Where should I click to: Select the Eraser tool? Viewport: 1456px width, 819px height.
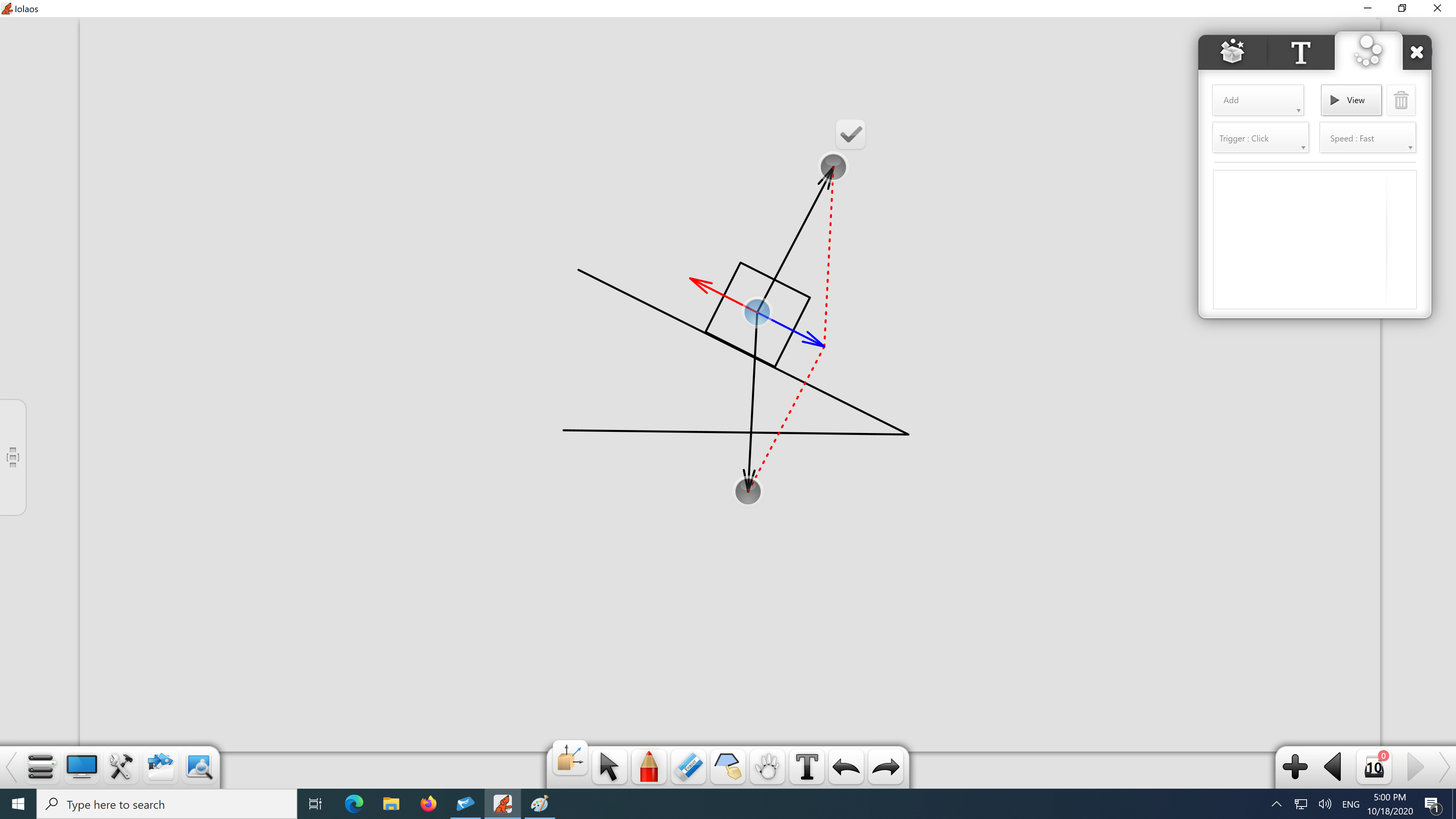pos(689,767)
